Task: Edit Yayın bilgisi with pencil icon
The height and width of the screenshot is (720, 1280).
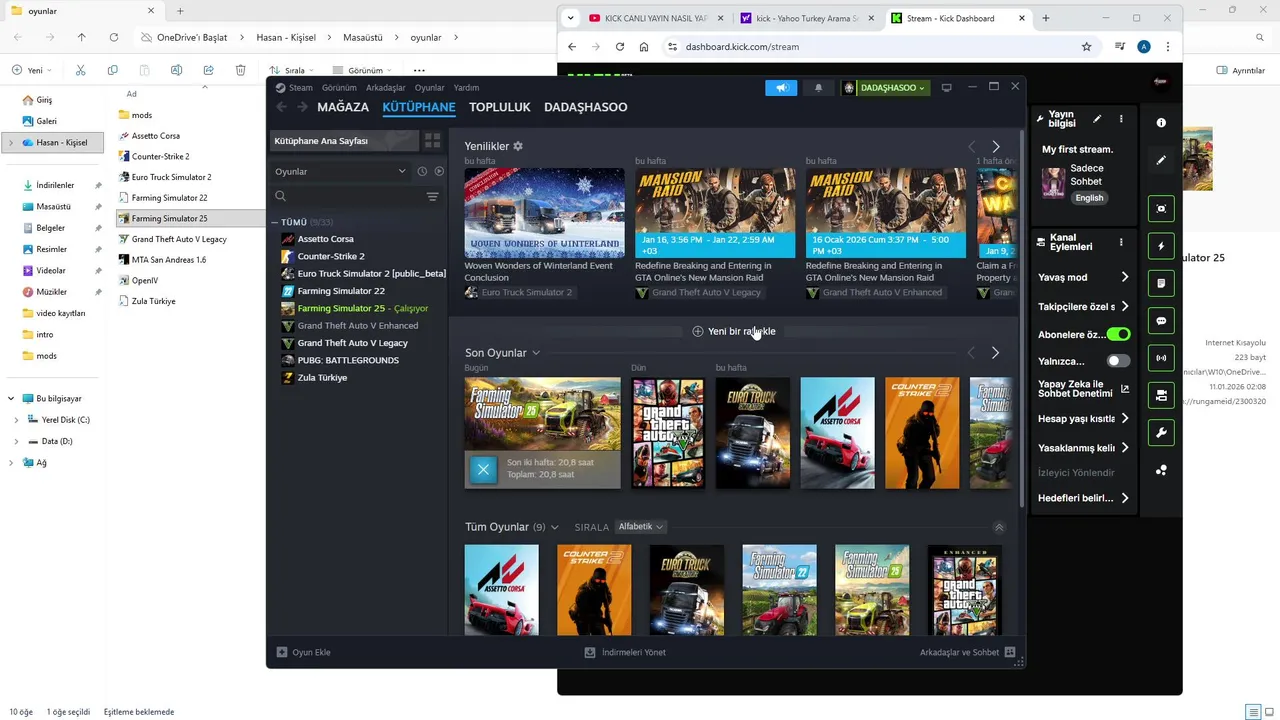Action: (1097, 119)
